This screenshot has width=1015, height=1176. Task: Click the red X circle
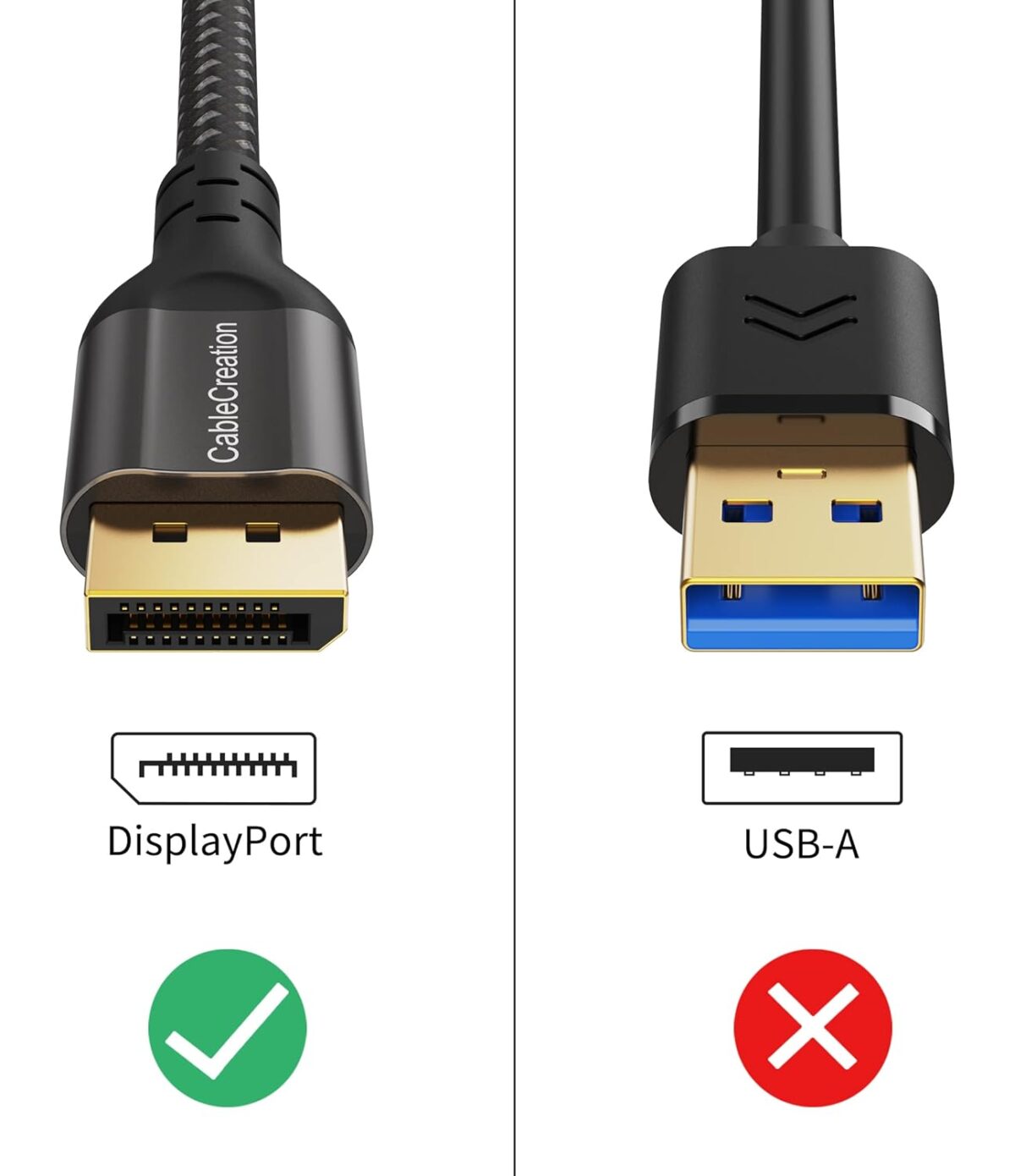812,1028
